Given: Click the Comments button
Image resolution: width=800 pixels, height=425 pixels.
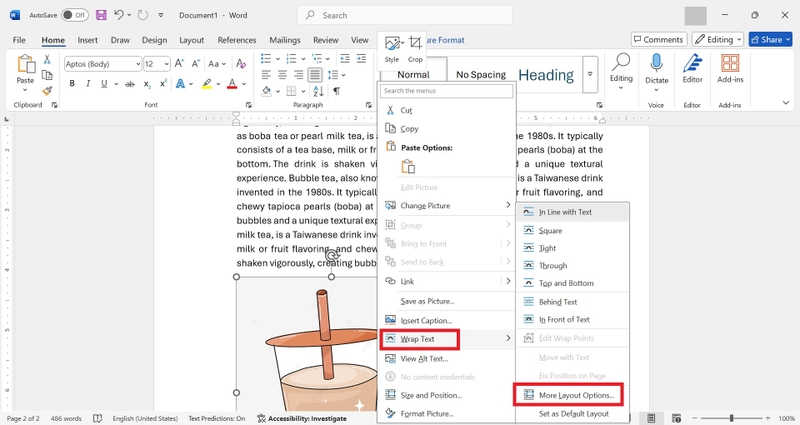Looking at the screenshot, I should [659, 39].
